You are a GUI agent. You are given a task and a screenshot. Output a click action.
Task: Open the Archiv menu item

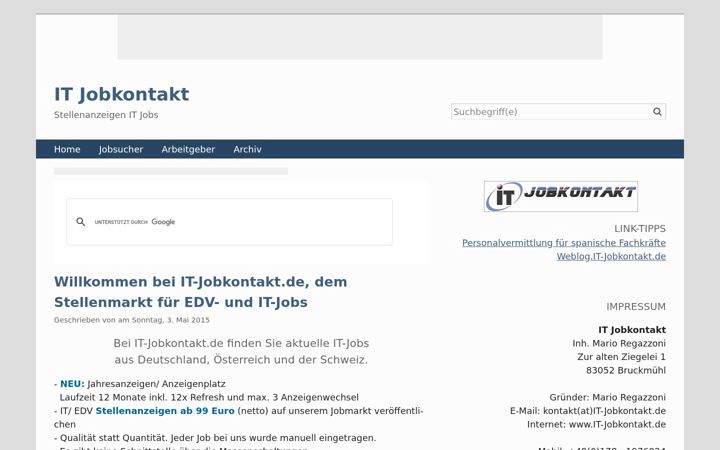coord(248,149)
